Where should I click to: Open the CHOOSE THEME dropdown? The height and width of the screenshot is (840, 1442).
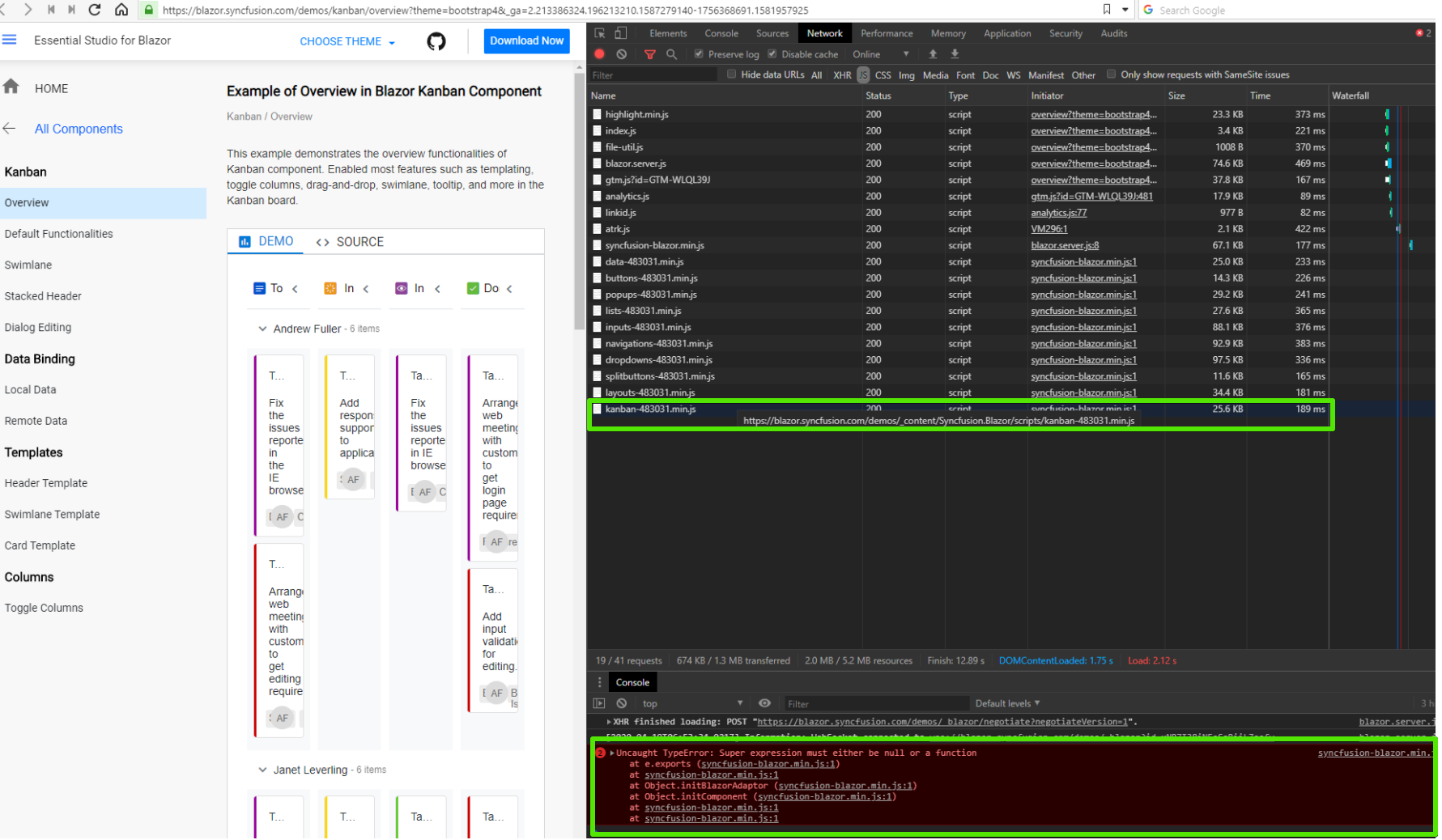347,41
